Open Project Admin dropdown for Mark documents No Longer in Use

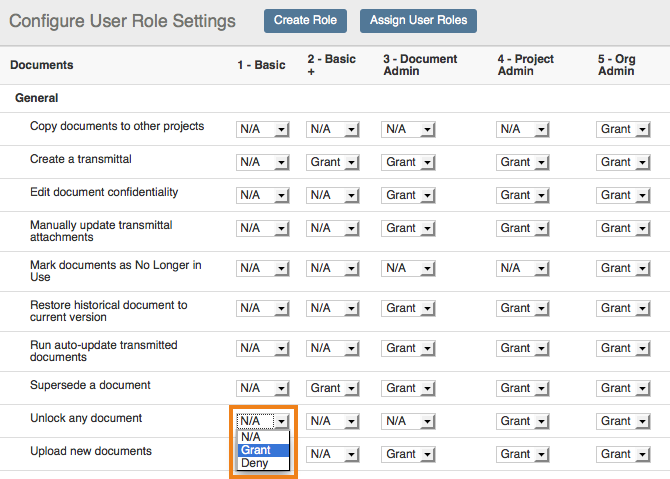coord(522,268)
